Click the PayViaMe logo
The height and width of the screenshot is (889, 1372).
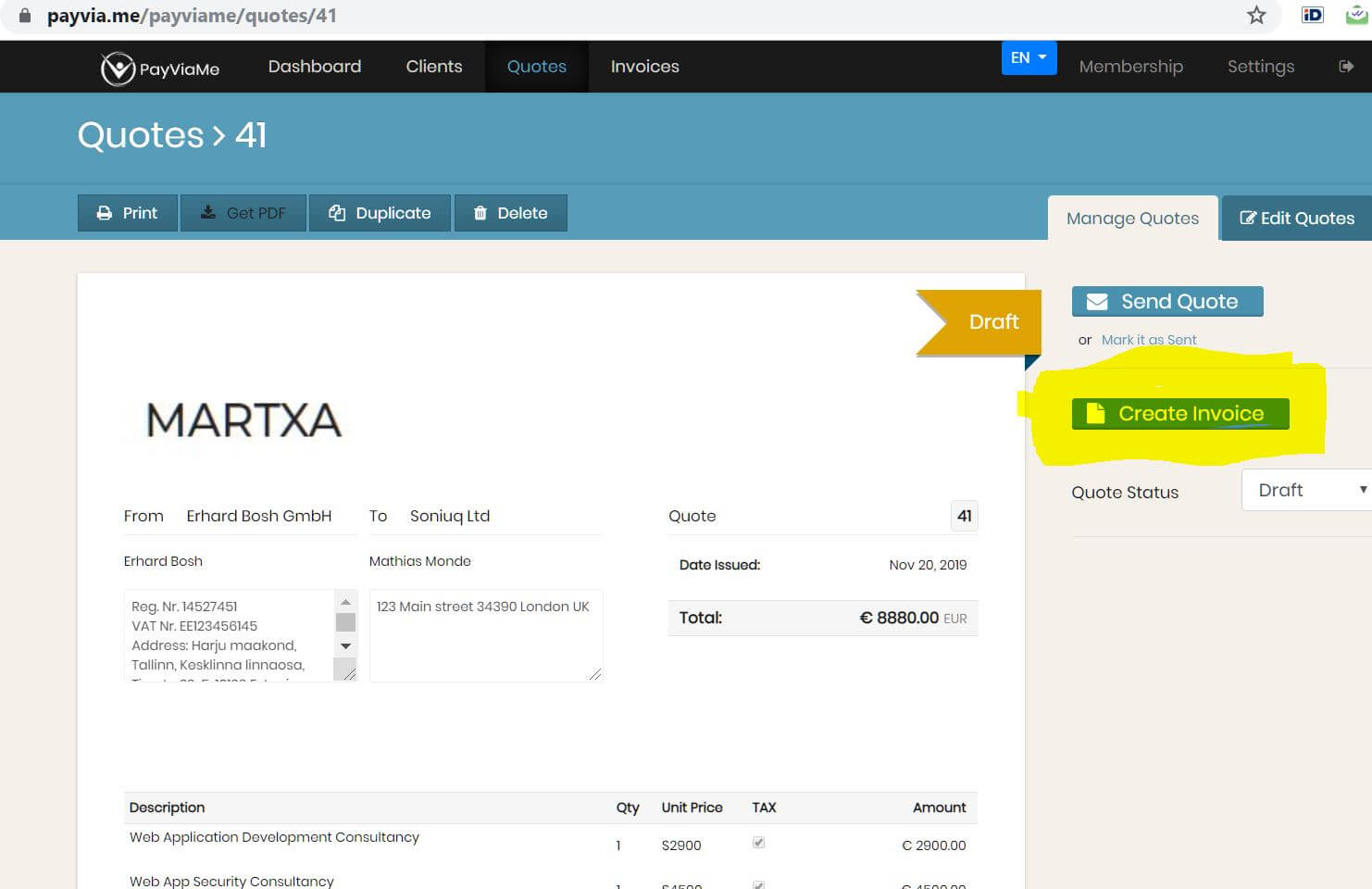[x=160, y=68]
